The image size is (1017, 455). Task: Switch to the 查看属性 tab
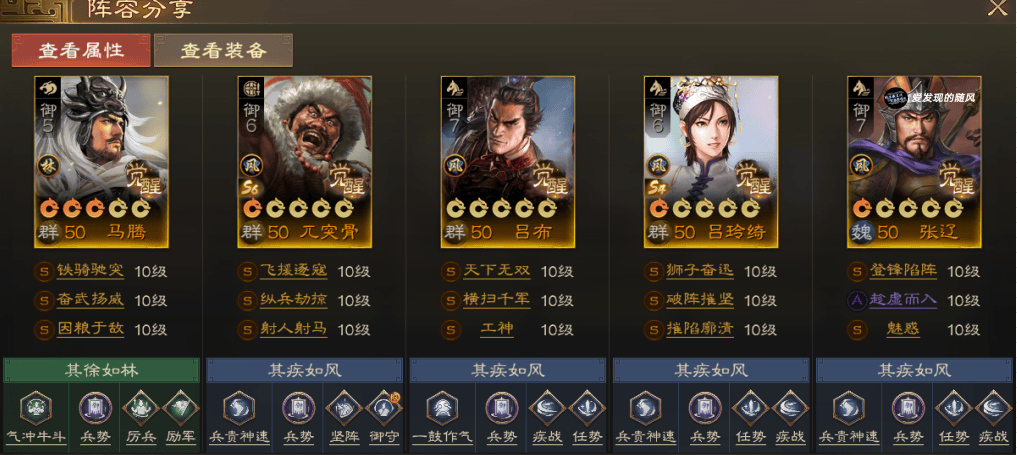81,51
